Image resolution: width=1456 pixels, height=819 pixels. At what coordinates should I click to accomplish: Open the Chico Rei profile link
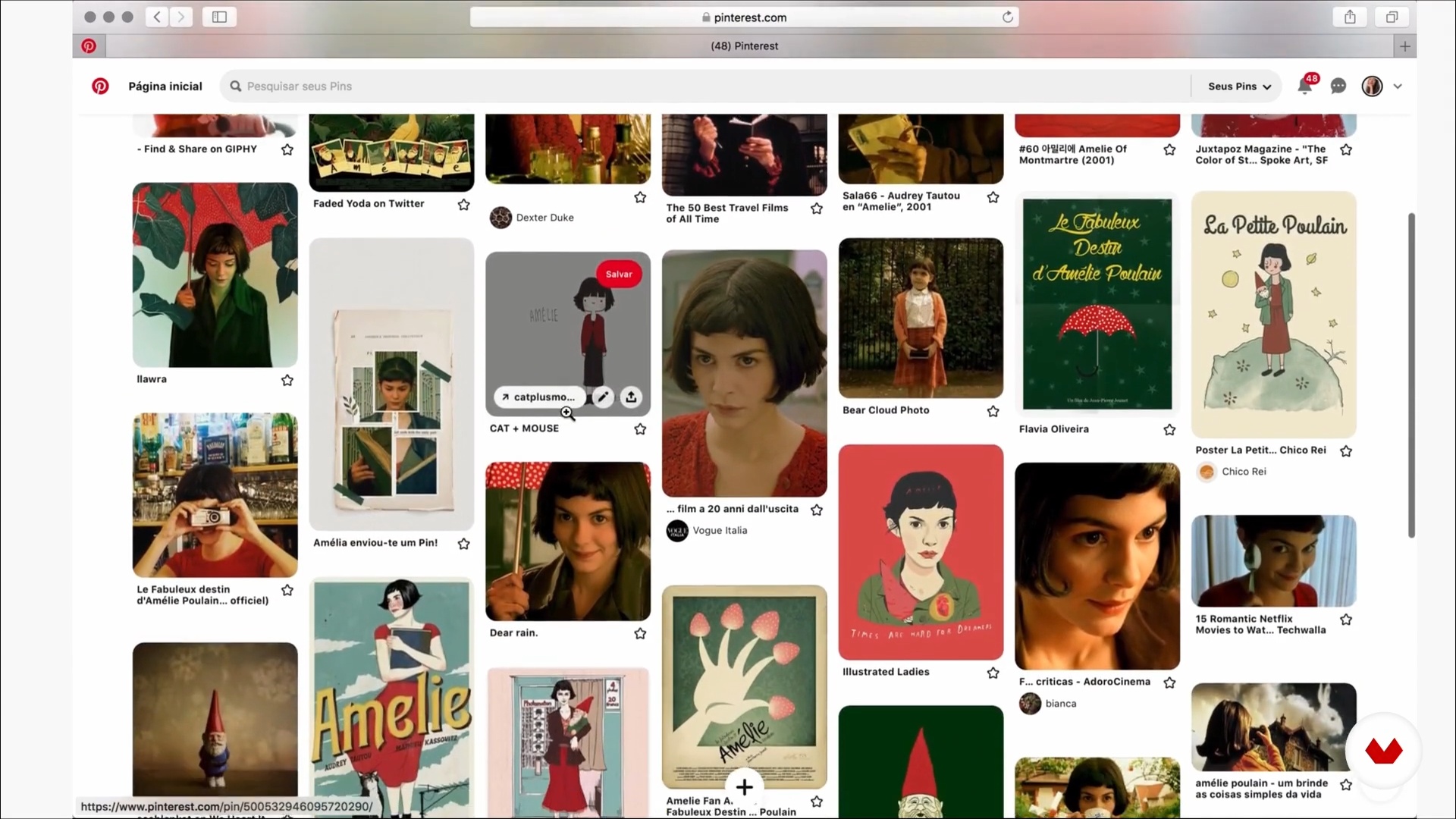[x=1231, y=472]
